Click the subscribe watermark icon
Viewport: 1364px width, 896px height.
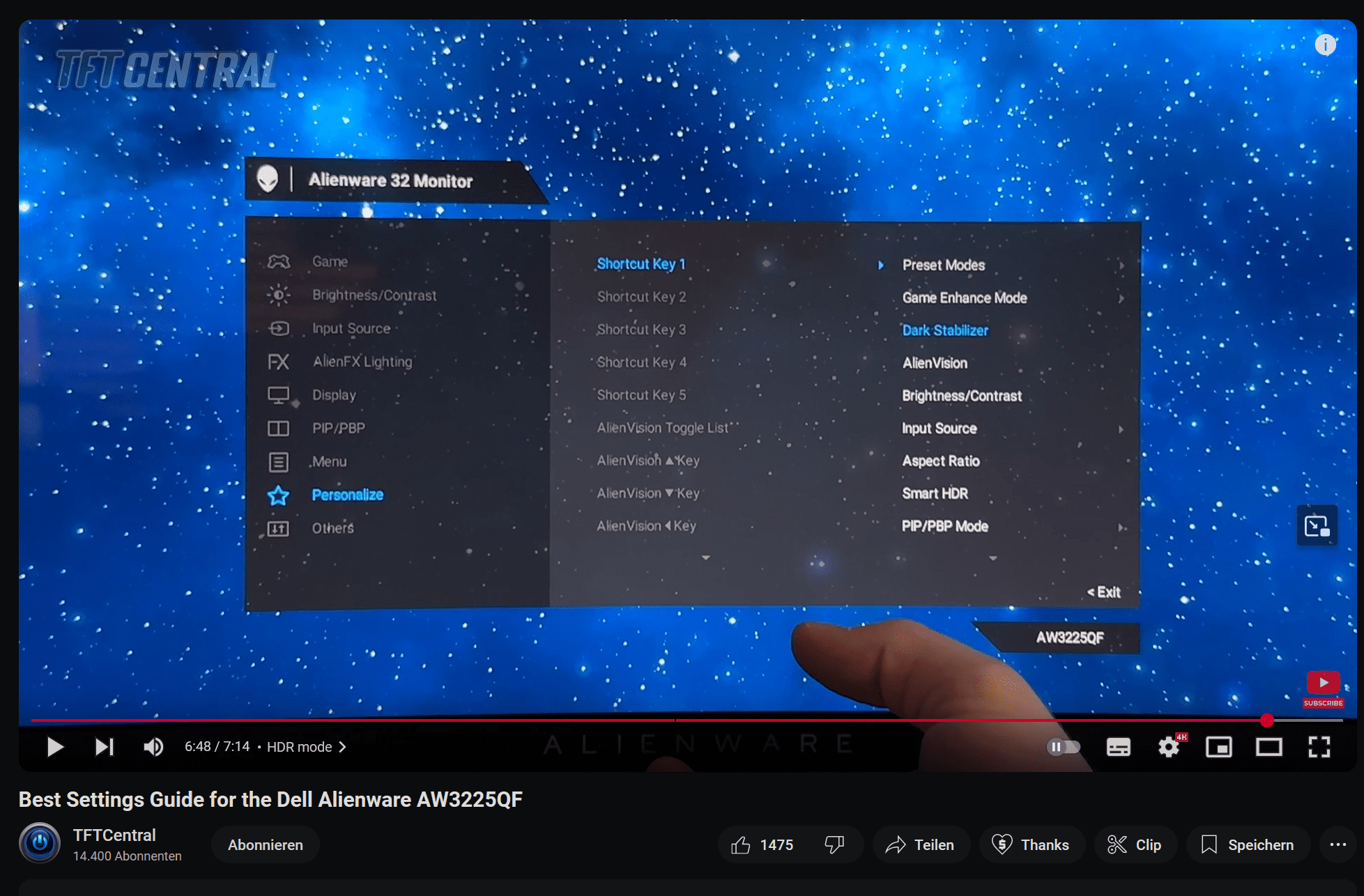(1324, 690)
